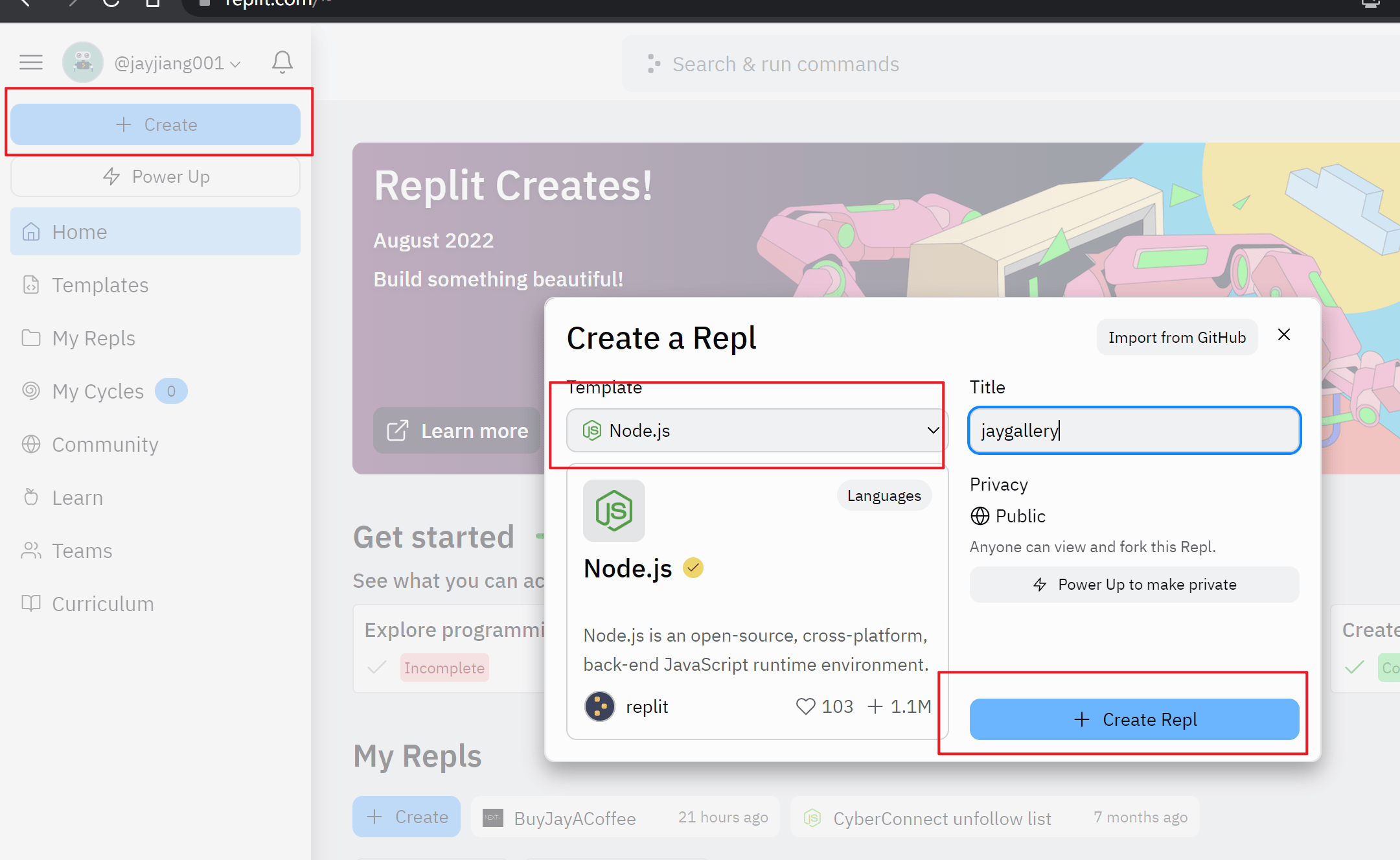1400x860 pixels.
Task: Click the Languages tag on template card
Action: point(884,496)
